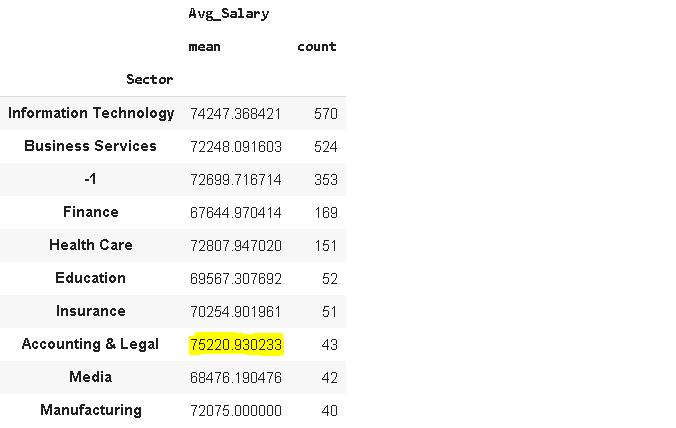Viewport: 676px width, 428px height.
Task: Select the Health Care row label
Action: click(91, 245)
